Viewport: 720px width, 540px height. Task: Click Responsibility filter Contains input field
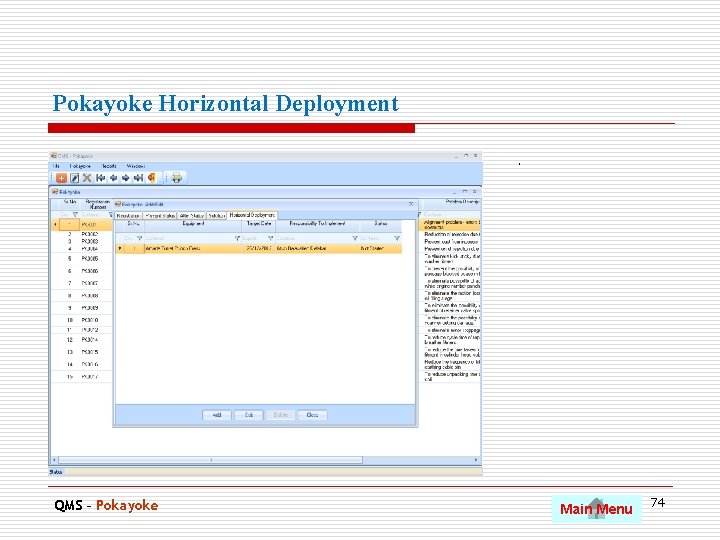coord(314,238)
